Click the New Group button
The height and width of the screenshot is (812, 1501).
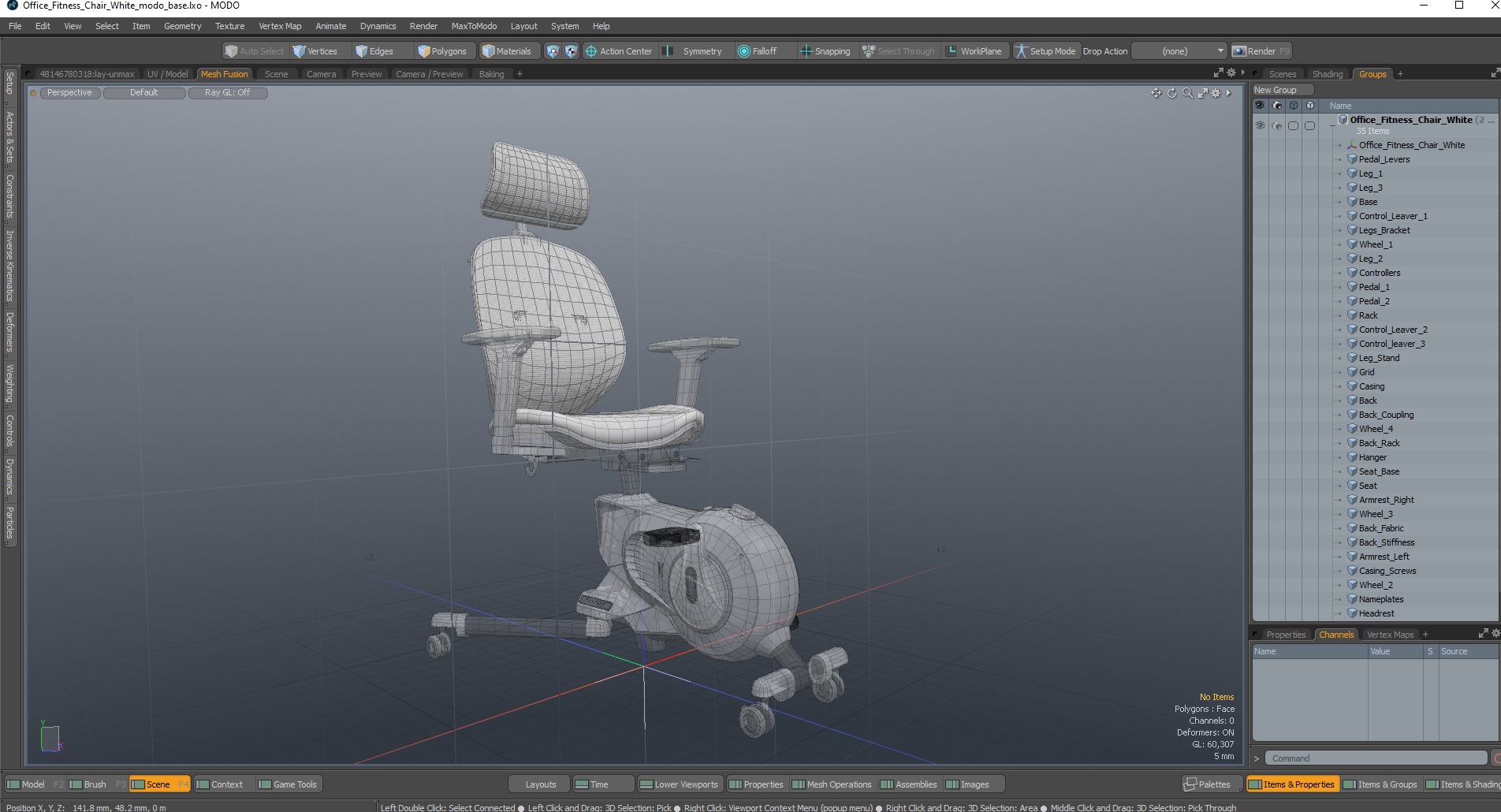point(1282,90)
